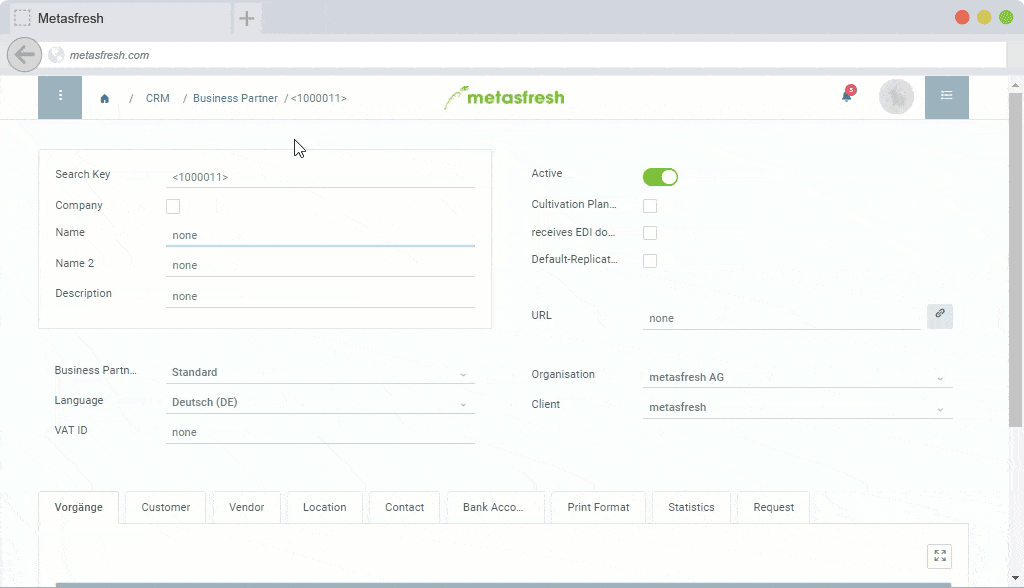The image size is (1024, 588).
Task: Open the Language dropdown showing Deutsch (DE)
Action: 320,402
